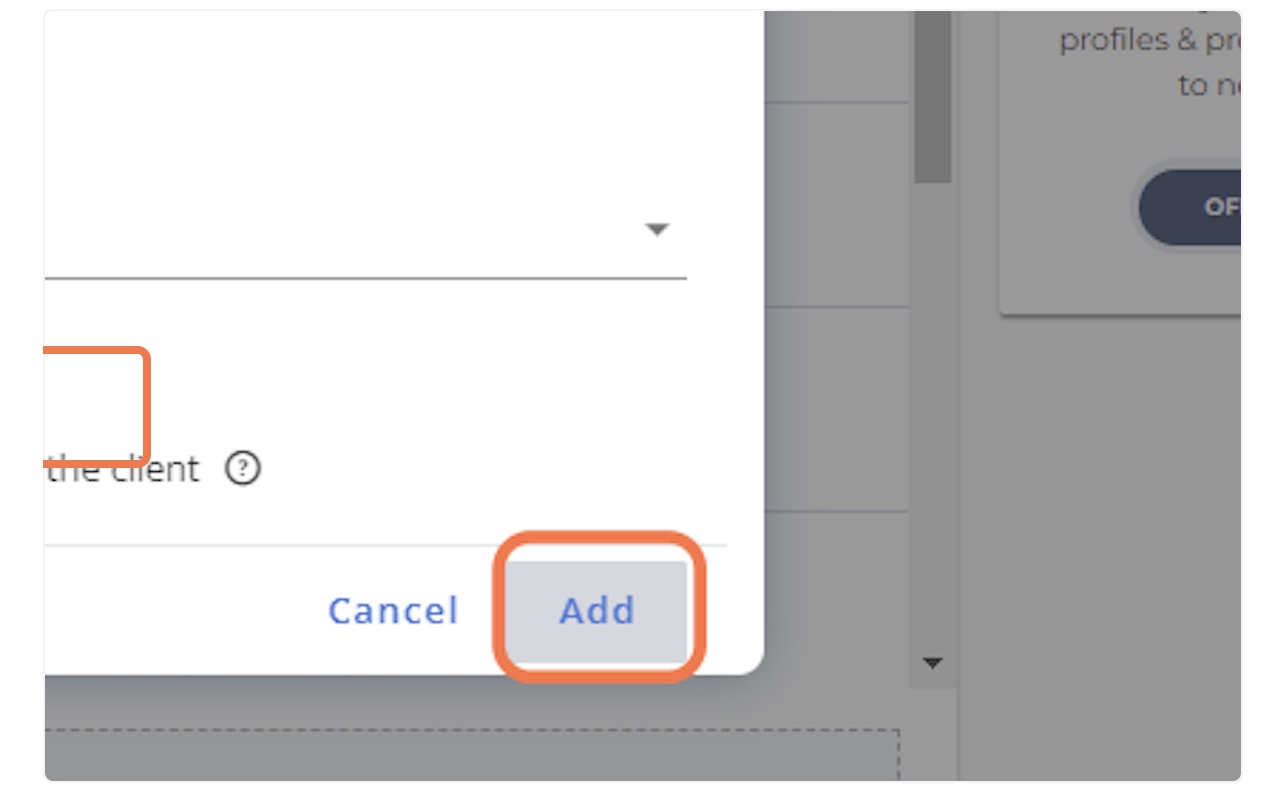1268x800 pixels.
Task: Click inside the orange-outlined box at left
Action: tap(95, 405)
